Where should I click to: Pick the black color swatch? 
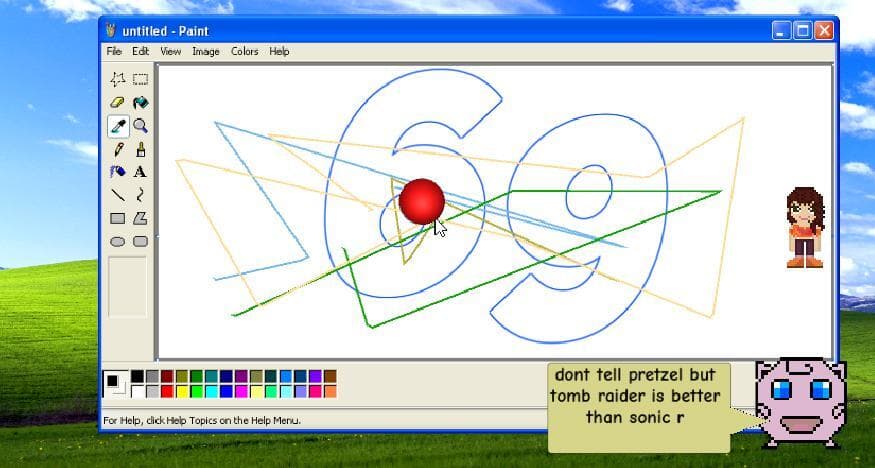click(x=137, y=377)
